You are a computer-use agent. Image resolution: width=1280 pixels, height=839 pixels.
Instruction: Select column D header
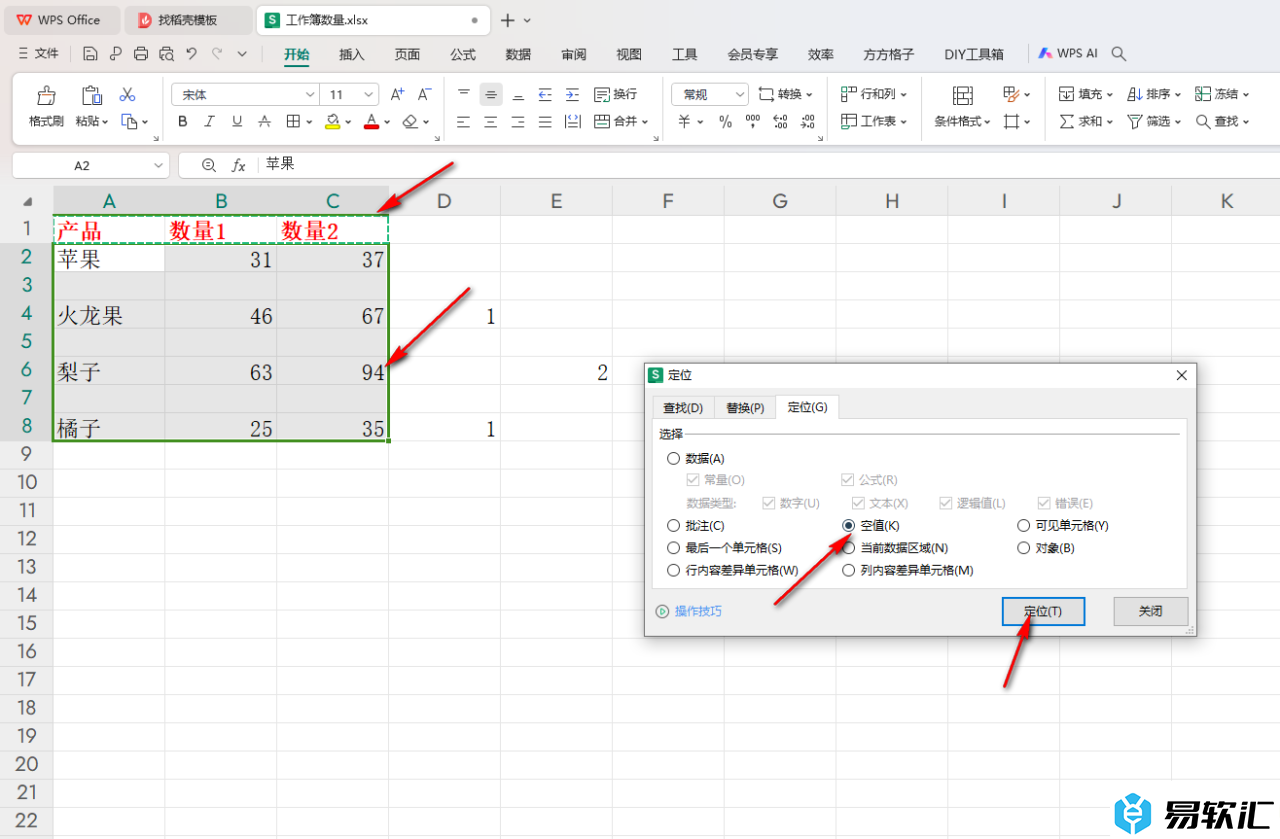(x=444, y=200)
